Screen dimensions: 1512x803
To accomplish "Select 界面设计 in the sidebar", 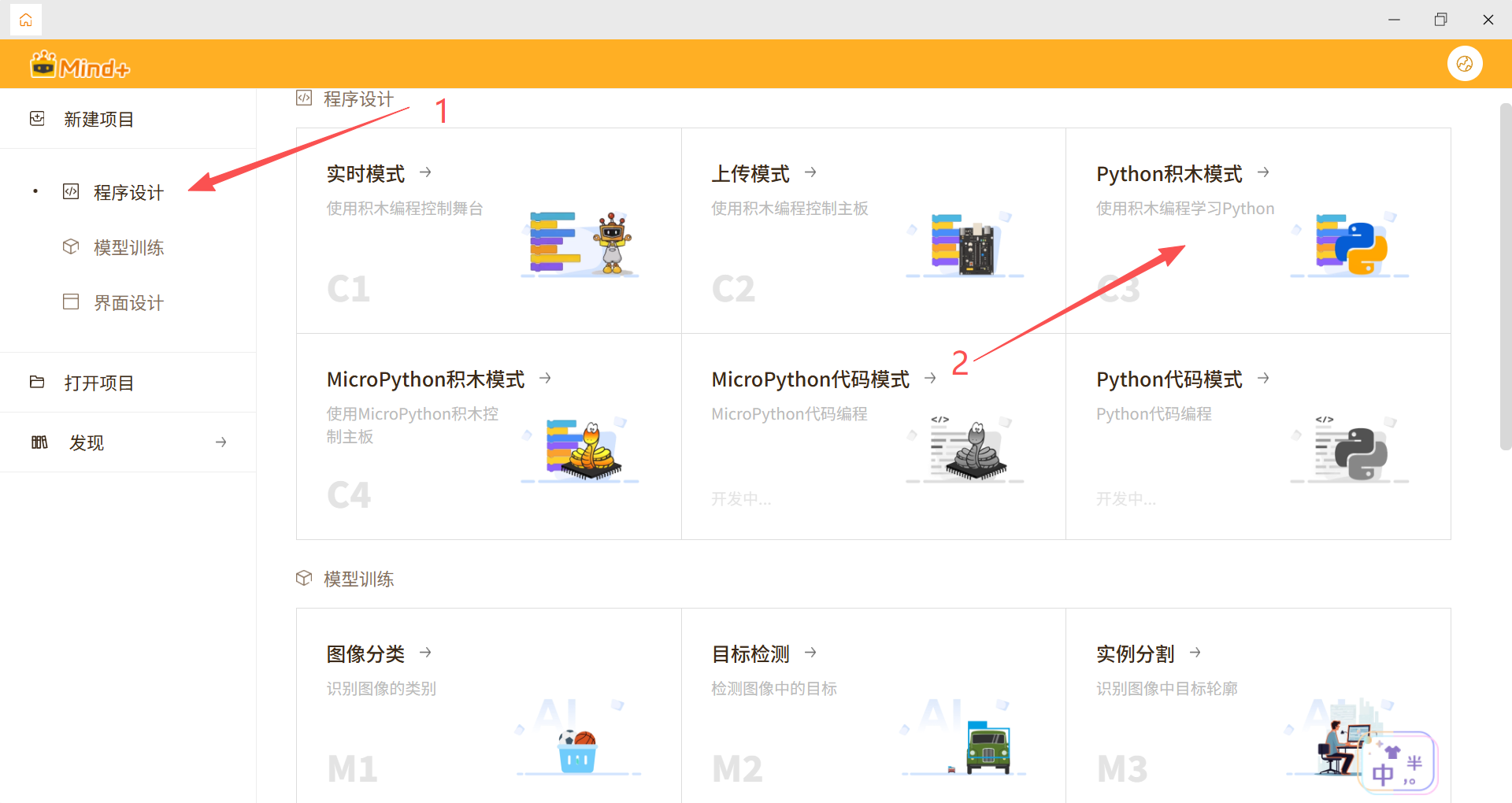I will click(x=128, y=303).
